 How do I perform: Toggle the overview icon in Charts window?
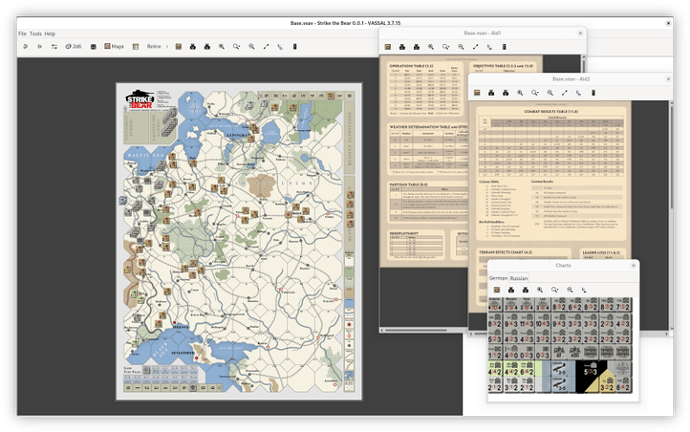(497, 290)
